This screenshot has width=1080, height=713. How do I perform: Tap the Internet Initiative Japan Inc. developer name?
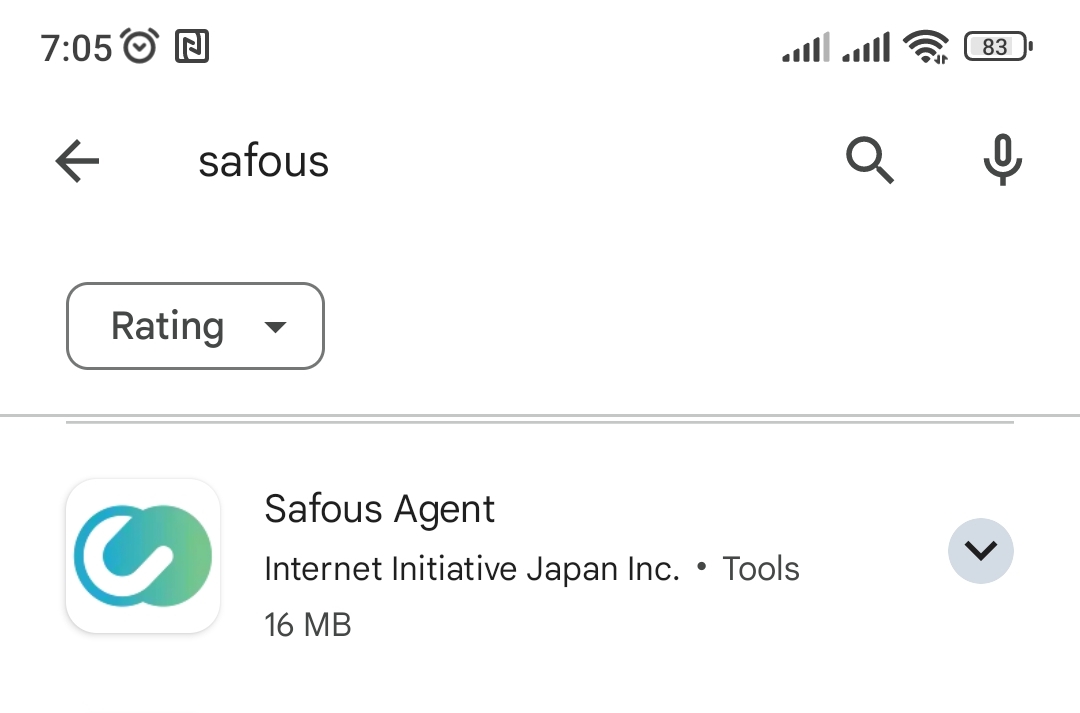pyautogui.click(x=471, y=569)
